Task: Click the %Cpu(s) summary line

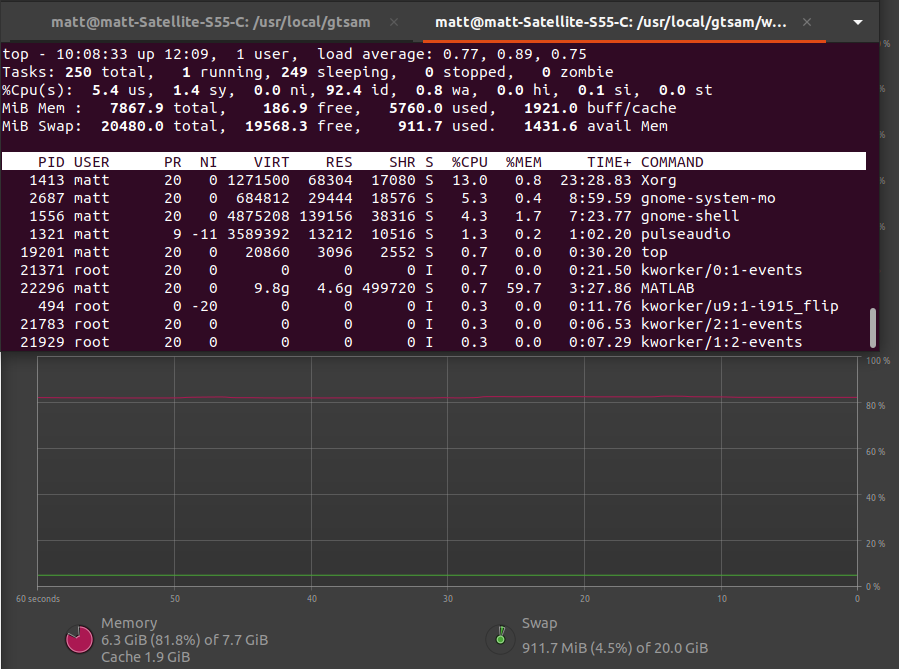Action: pos(357,90)
